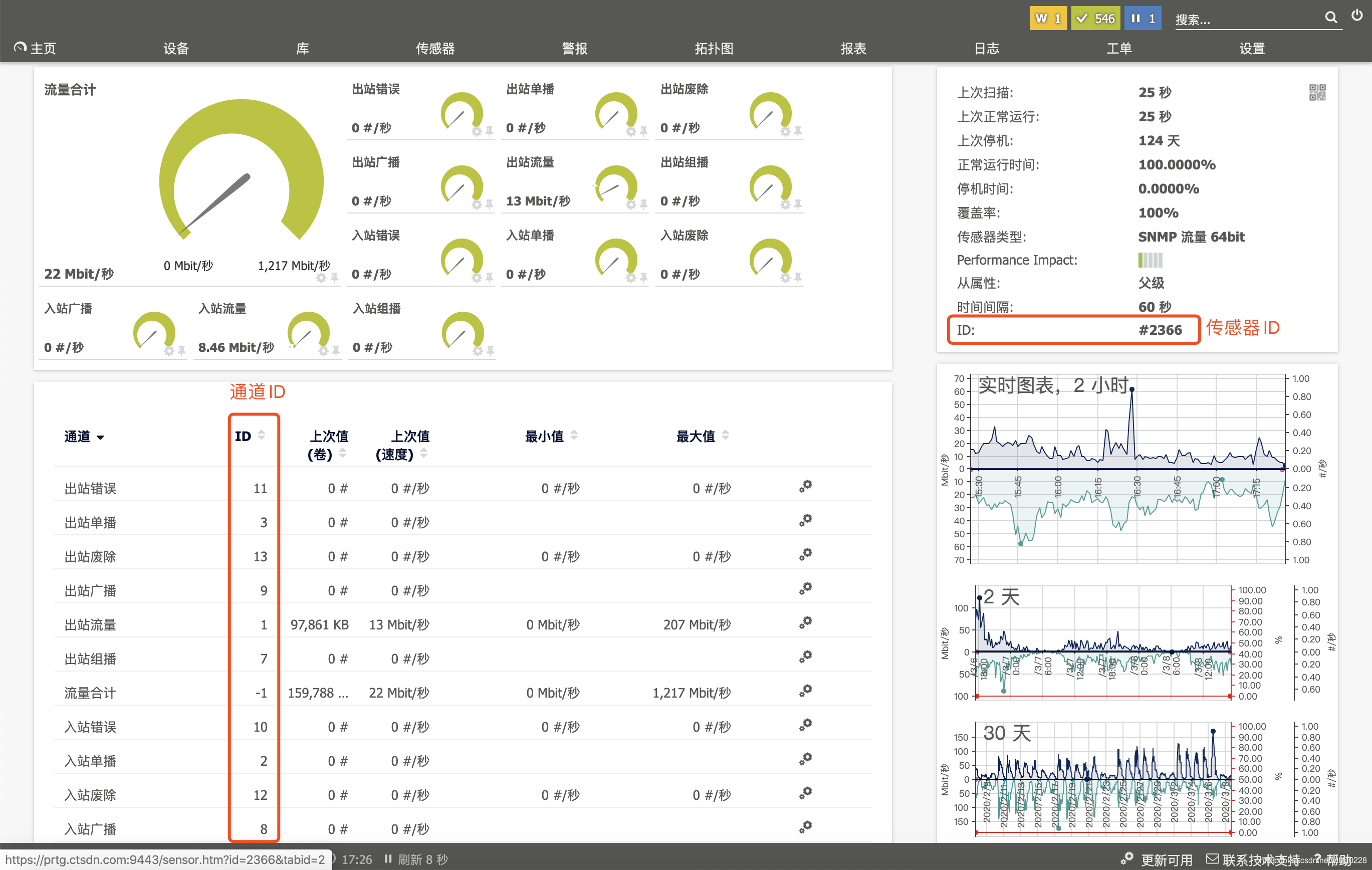The width and height of the screenshot is (1372, 870).
Task: Sort table by 通道 column arrow
Action: [100, 438]
